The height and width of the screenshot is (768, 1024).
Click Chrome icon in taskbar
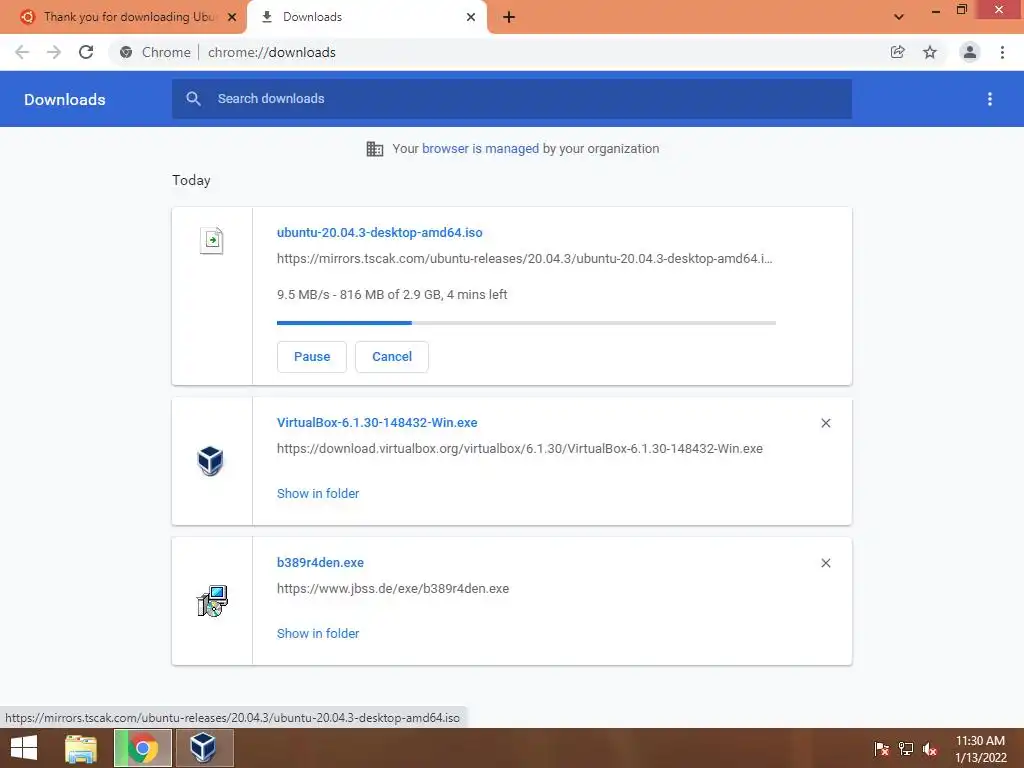[143, 748]
